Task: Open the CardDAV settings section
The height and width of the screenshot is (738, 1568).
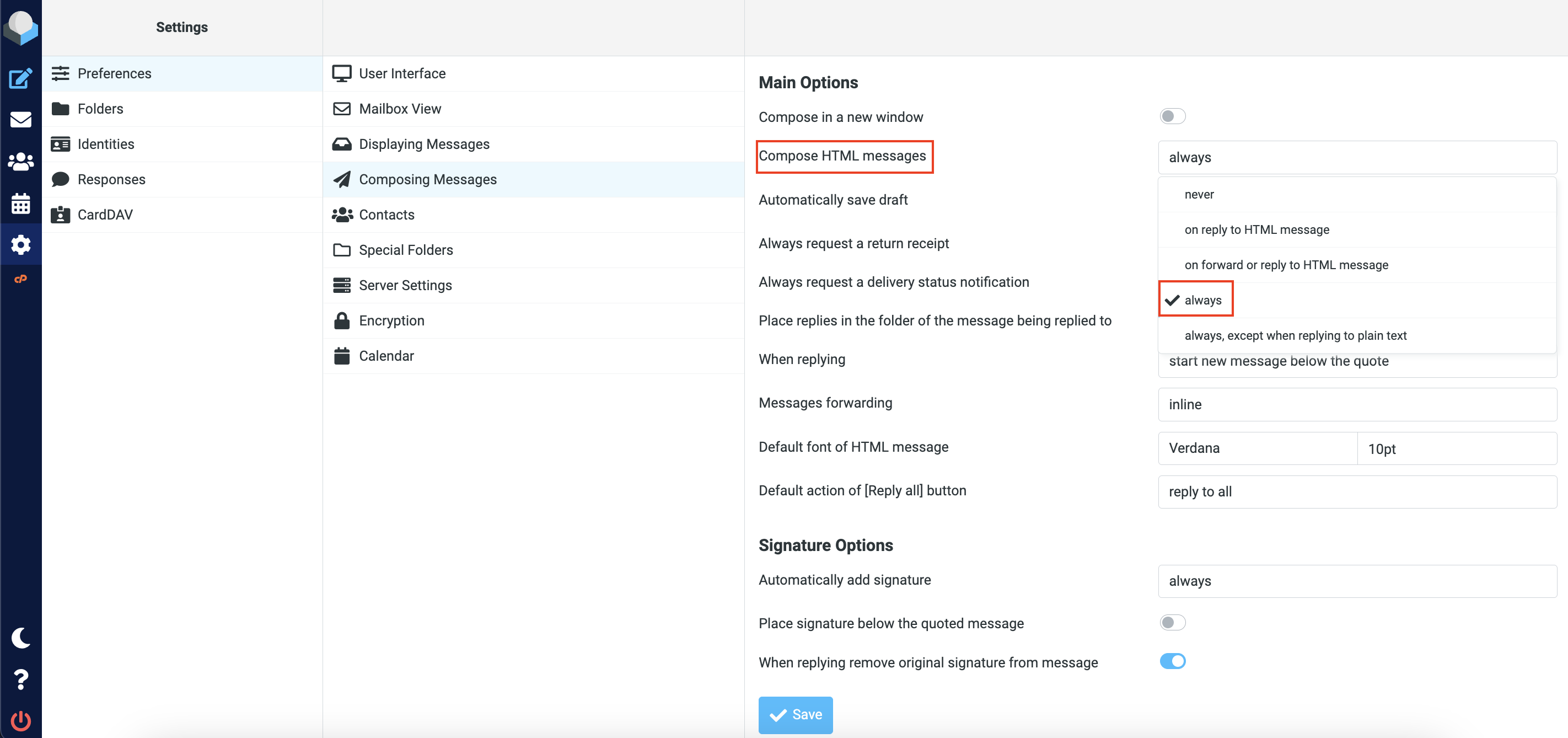Action: tap(182, 215)
